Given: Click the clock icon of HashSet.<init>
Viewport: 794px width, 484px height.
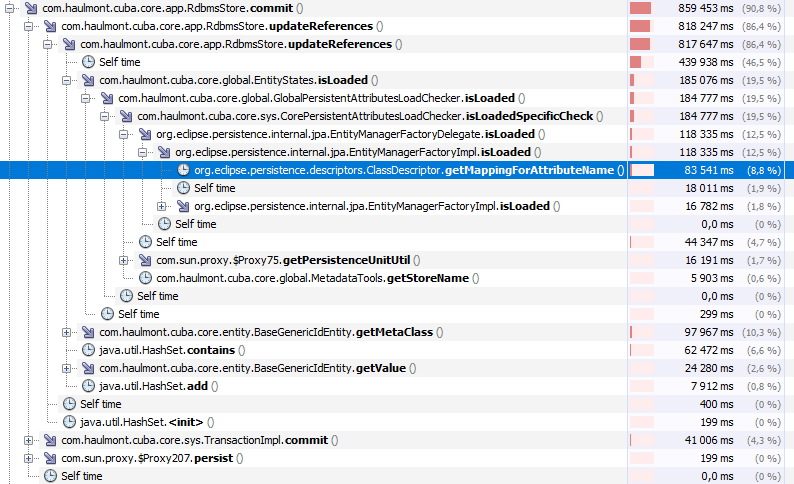Looking at the screenshot, I should pyautogui.click(x=68, y=422).
